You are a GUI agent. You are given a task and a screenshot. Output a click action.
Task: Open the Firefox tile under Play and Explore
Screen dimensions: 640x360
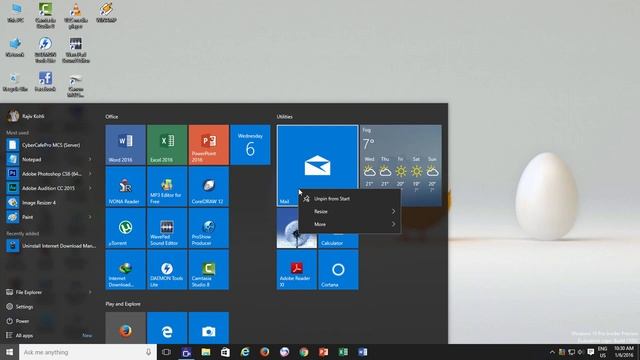(x=125, y=328)
